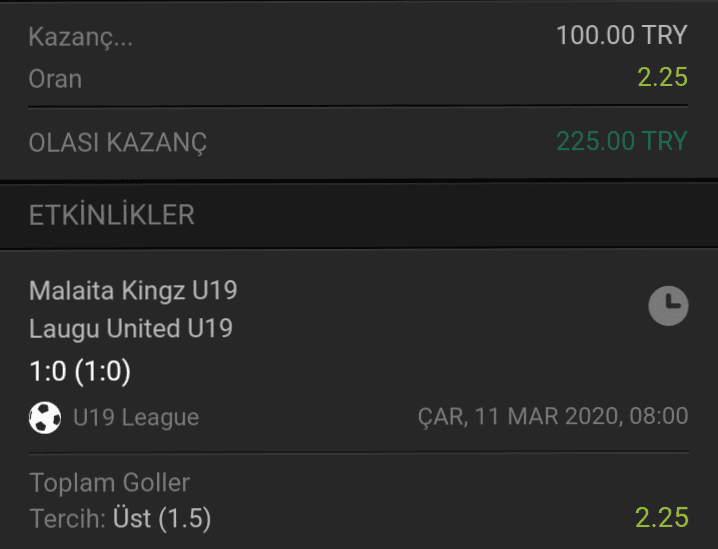Select Laugu United U19 team name
718x549 pixels.
pyautogui.click(x=131, y=329)
